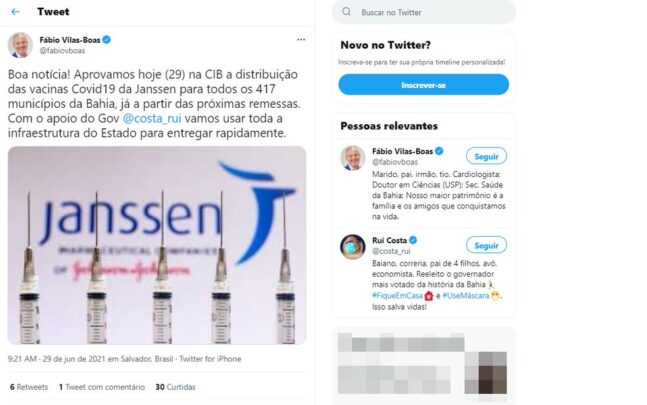Image resolution: width=647 pixels, height=405 pixels.
Task: Follow Fábio Vilas-Boas with Seguir button
Action: pos(486,156)
